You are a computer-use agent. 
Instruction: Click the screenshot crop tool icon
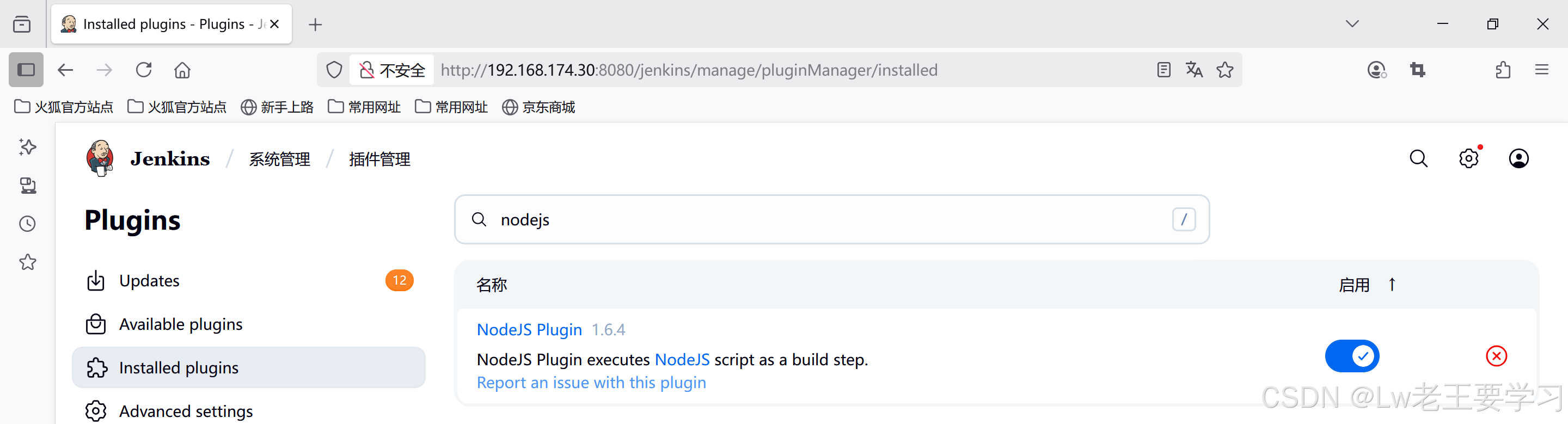1418,70
